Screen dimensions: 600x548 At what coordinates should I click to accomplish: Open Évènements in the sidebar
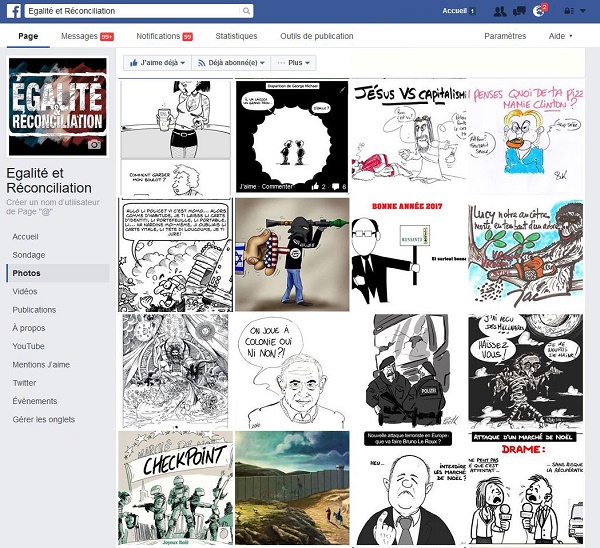35,401
